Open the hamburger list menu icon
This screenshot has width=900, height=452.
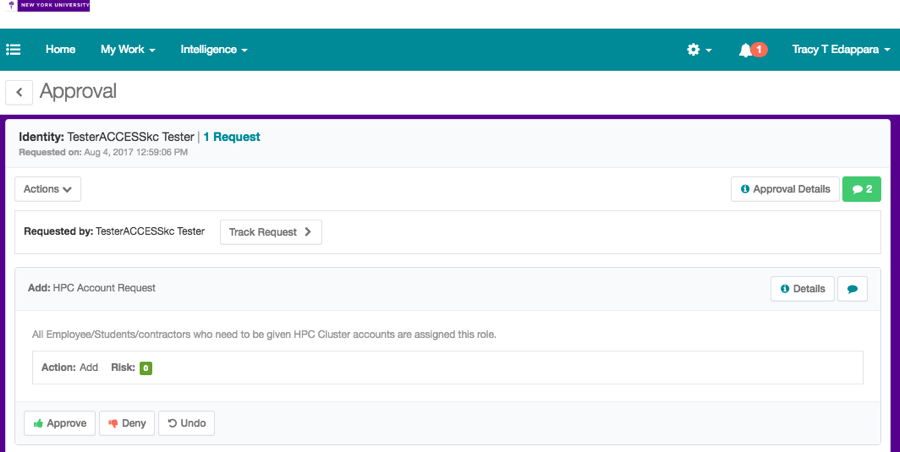14,50
